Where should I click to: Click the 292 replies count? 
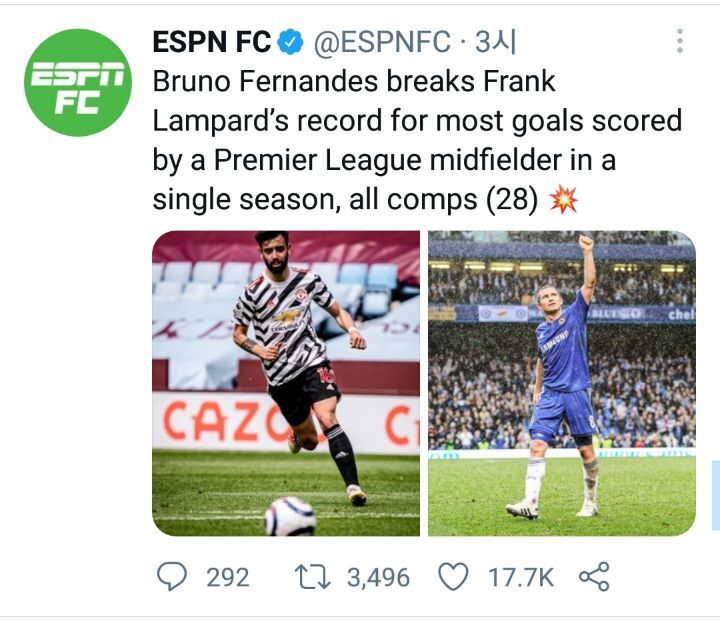pos(228,577)
